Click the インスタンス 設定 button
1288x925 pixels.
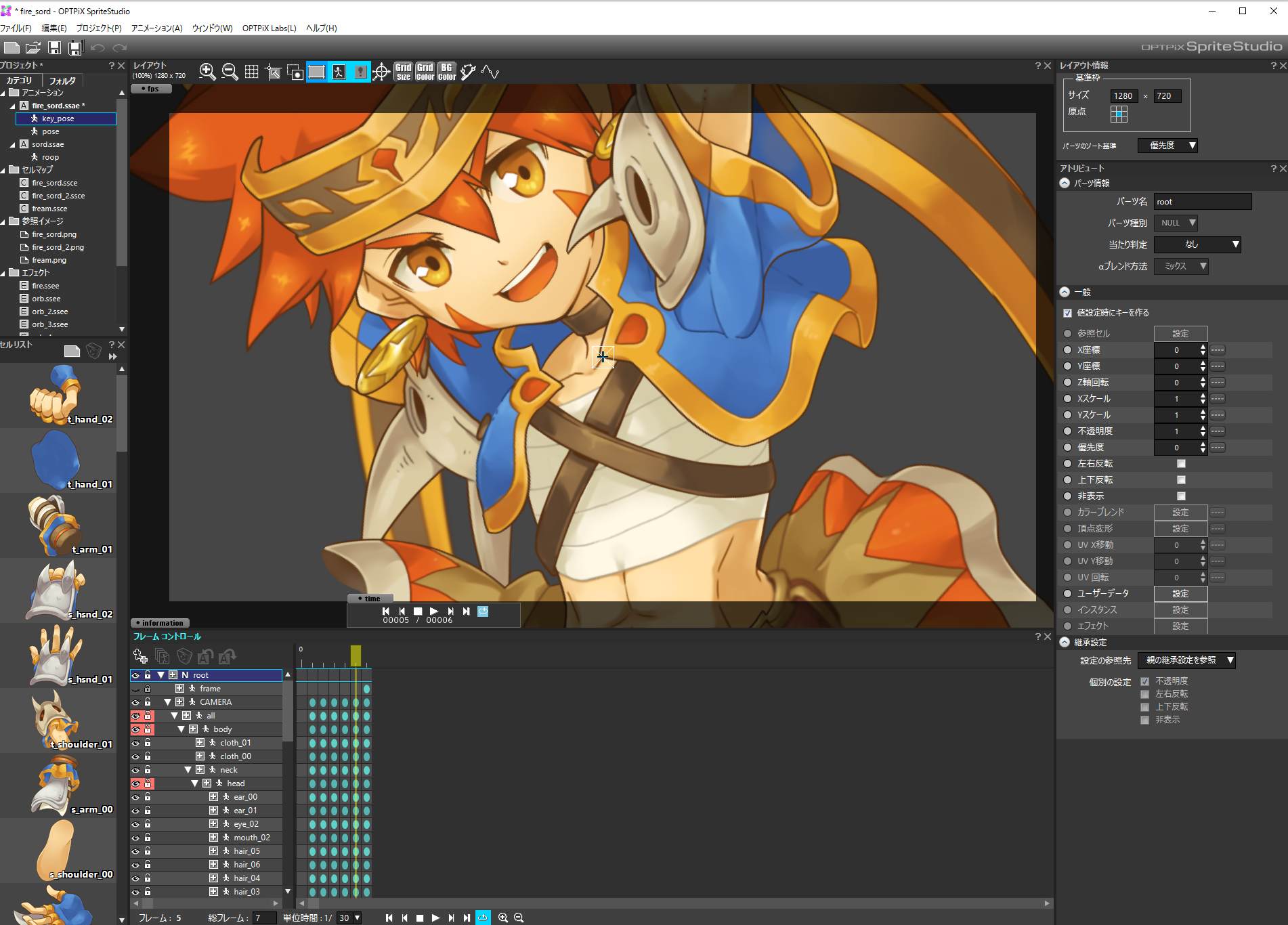tap(1180, 610)
